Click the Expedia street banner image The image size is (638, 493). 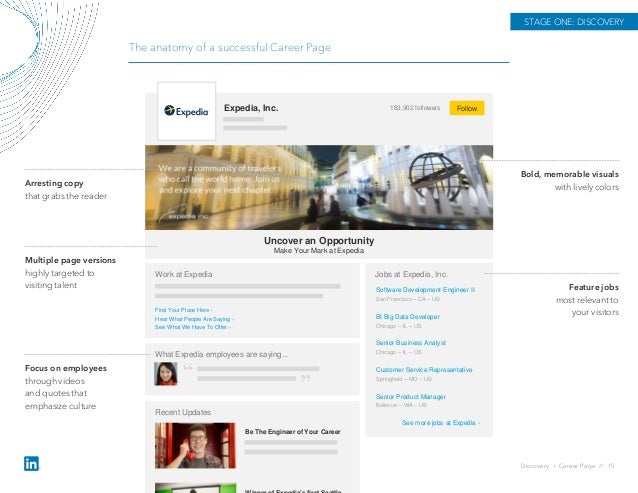click(319, 188)
